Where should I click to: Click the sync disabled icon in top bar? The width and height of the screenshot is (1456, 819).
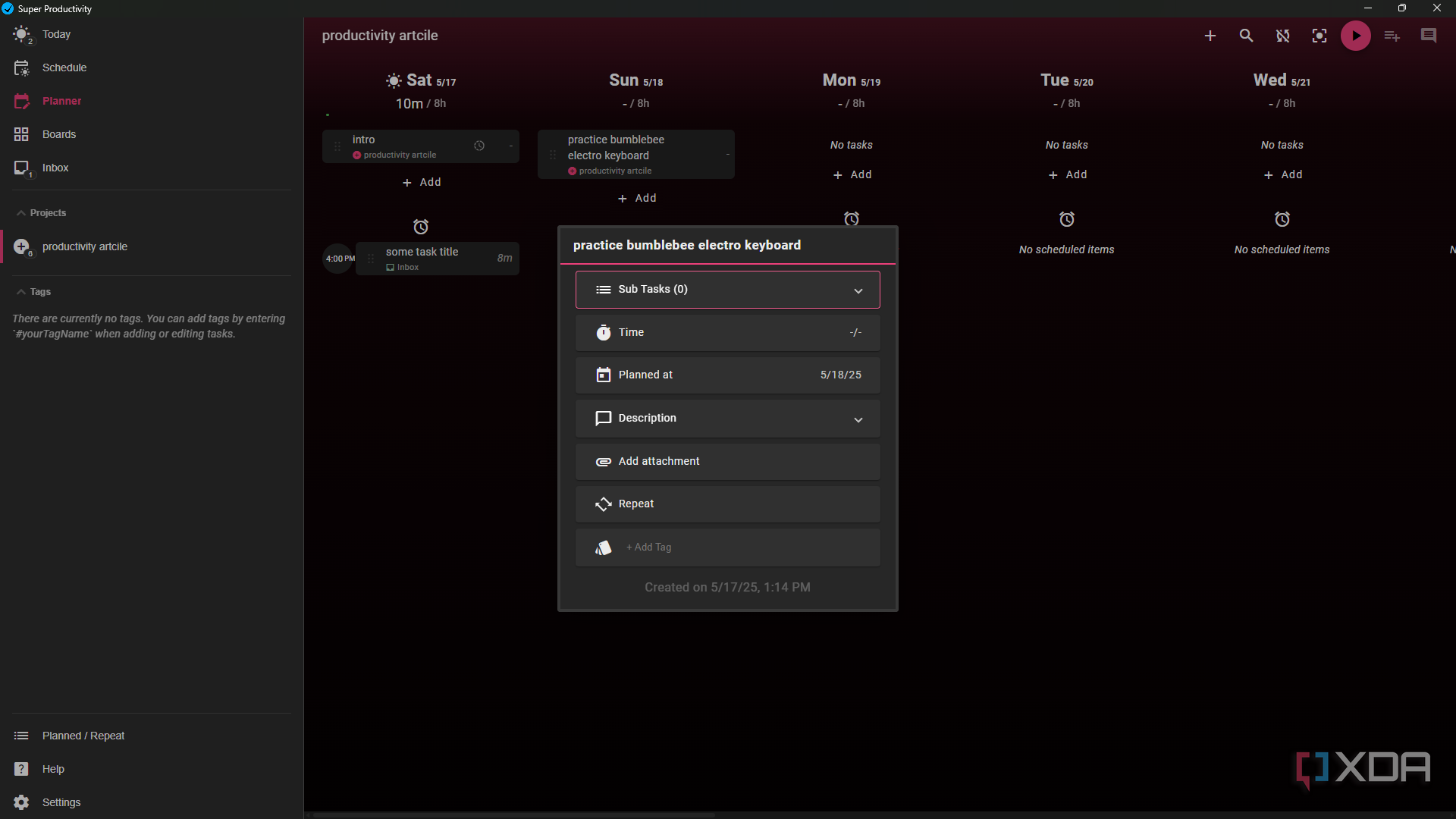tap(1283, 36)
